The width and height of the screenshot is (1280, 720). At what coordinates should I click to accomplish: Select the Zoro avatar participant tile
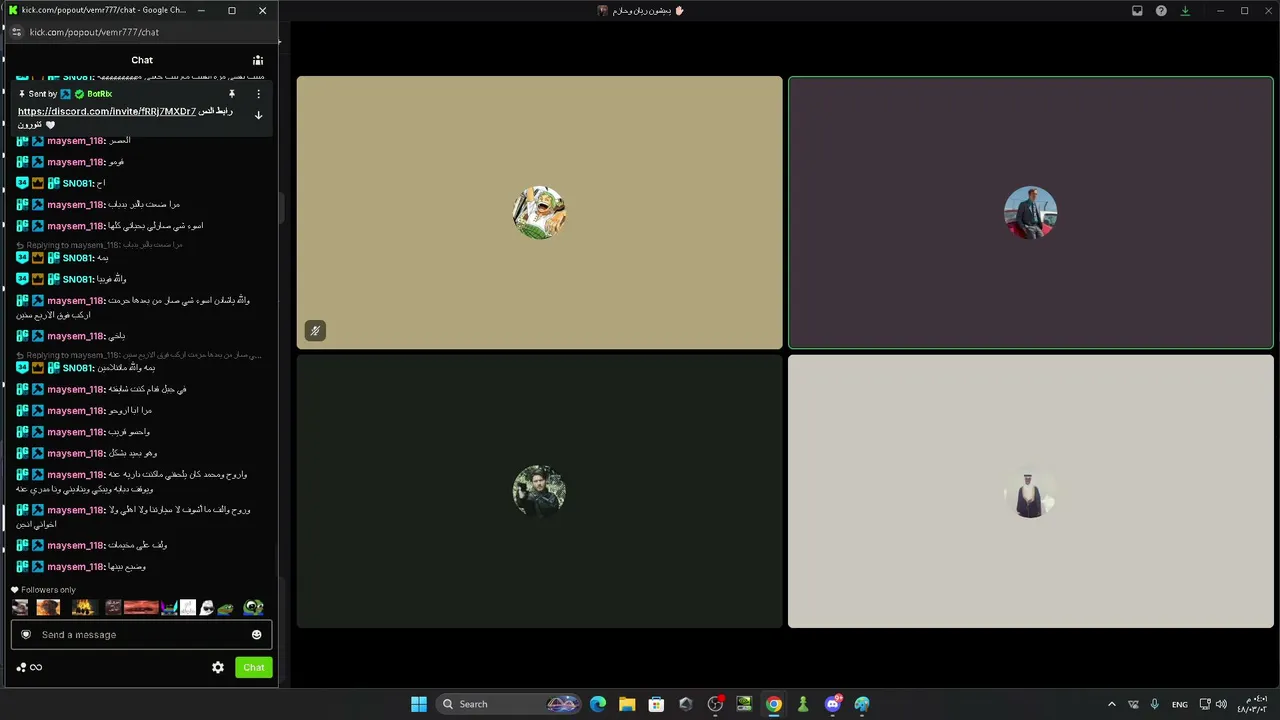click(x=540, y=212)
